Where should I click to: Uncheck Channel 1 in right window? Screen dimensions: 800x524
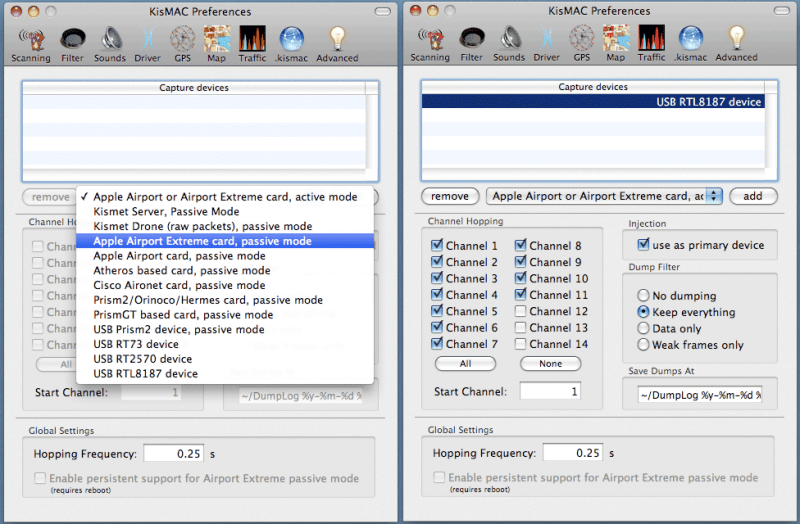tap(437, 245)
